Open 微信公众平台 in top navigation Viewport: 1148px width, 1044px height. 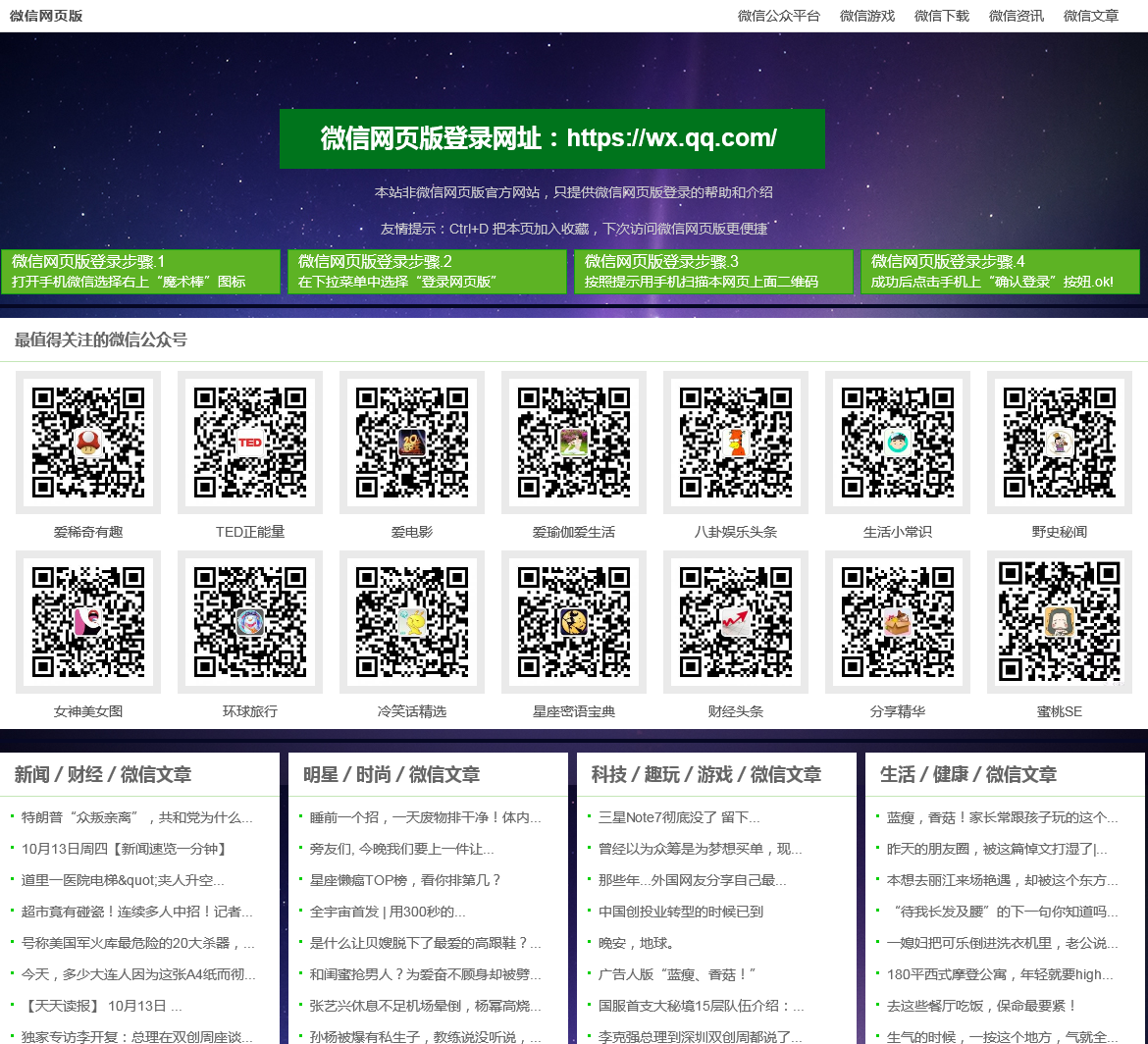[778, 16]
